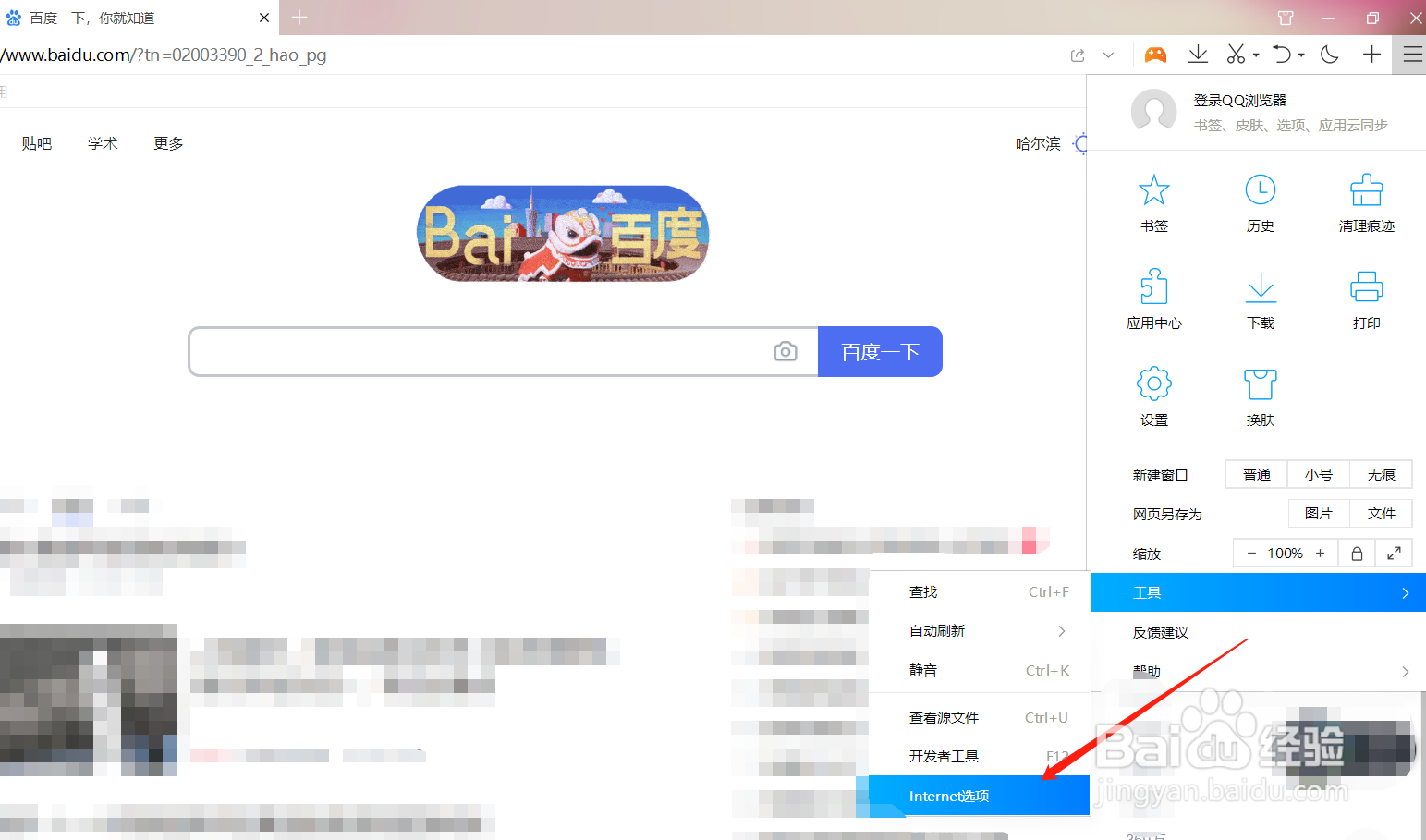
Task: Click the download arrow icon in toolbar
Action: click(x=1198, y=55)
